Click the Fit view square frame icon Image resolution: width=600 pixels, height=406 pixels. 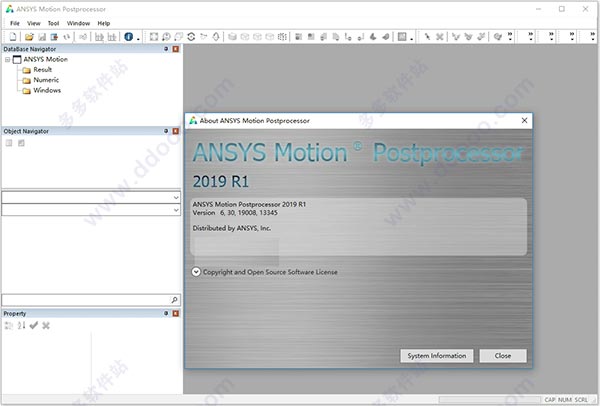[154, 37]
